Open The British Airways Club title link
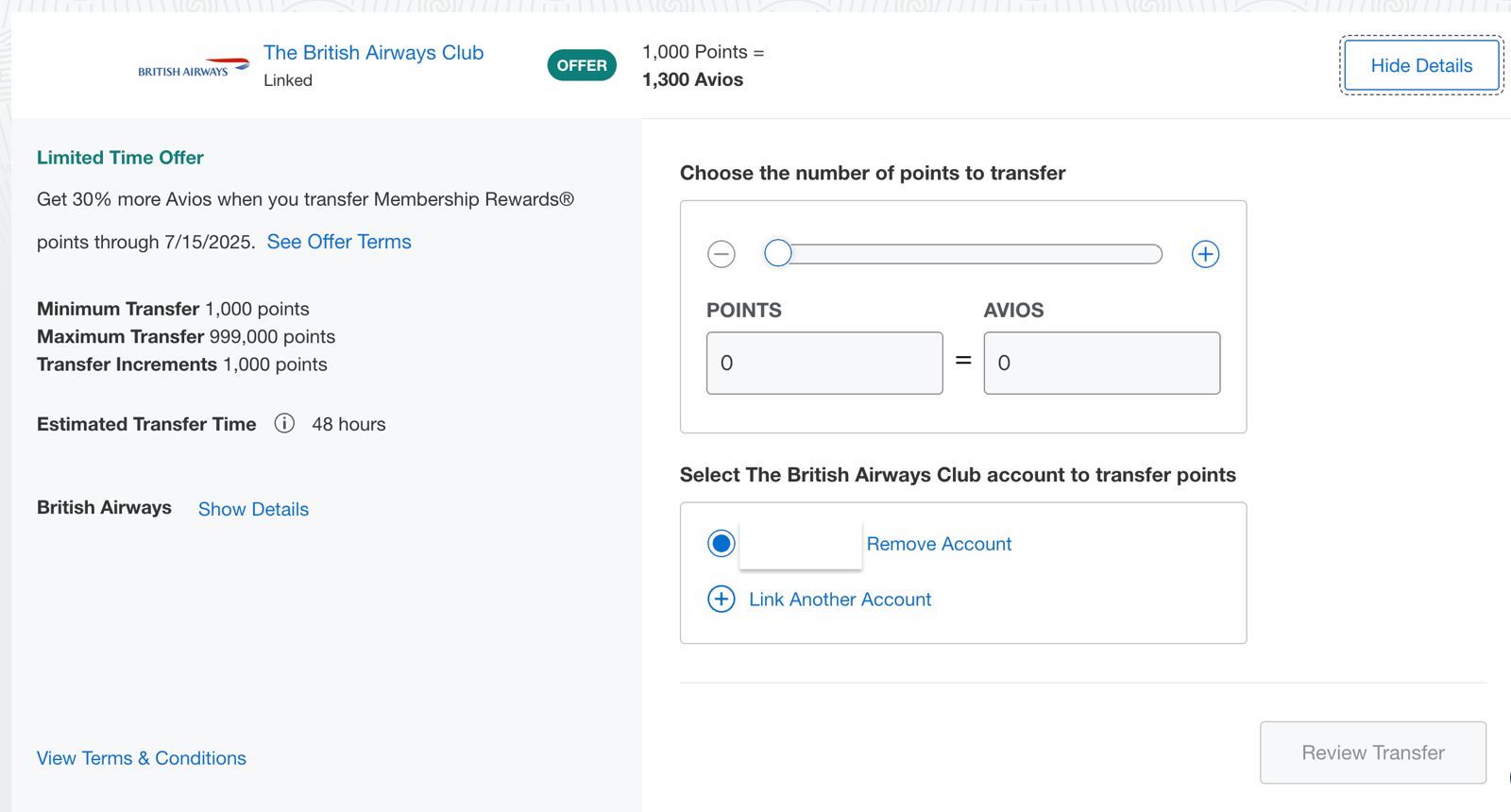The width and height of the screenshot is (1511, 812). point(373,53)
